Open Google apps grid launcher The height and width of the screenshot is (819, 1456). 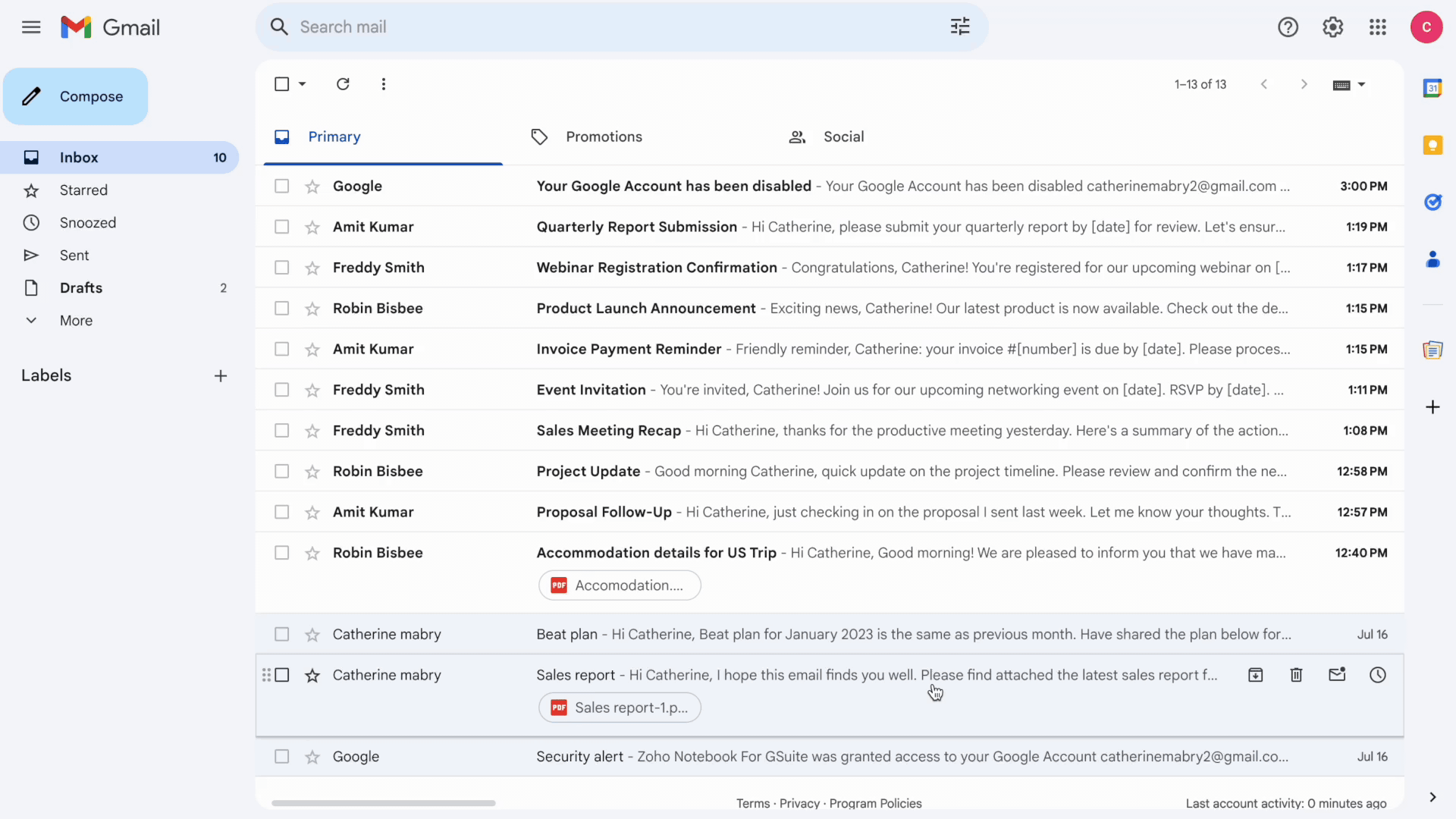click(x=1377, y=27)
